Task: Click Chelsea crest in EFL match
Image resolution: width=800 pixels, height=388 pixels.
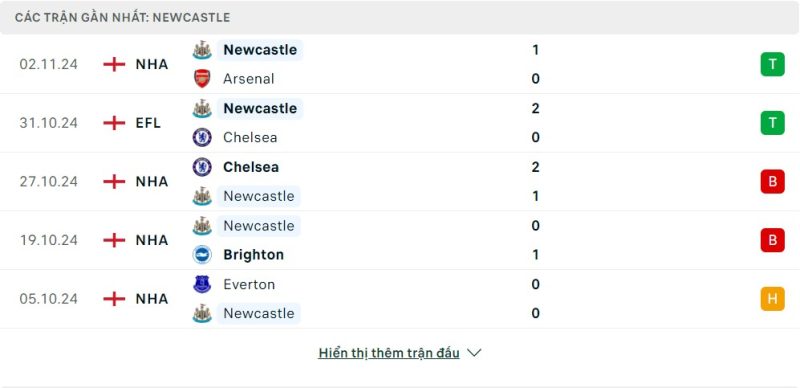Action: click(x=202, y=137)
